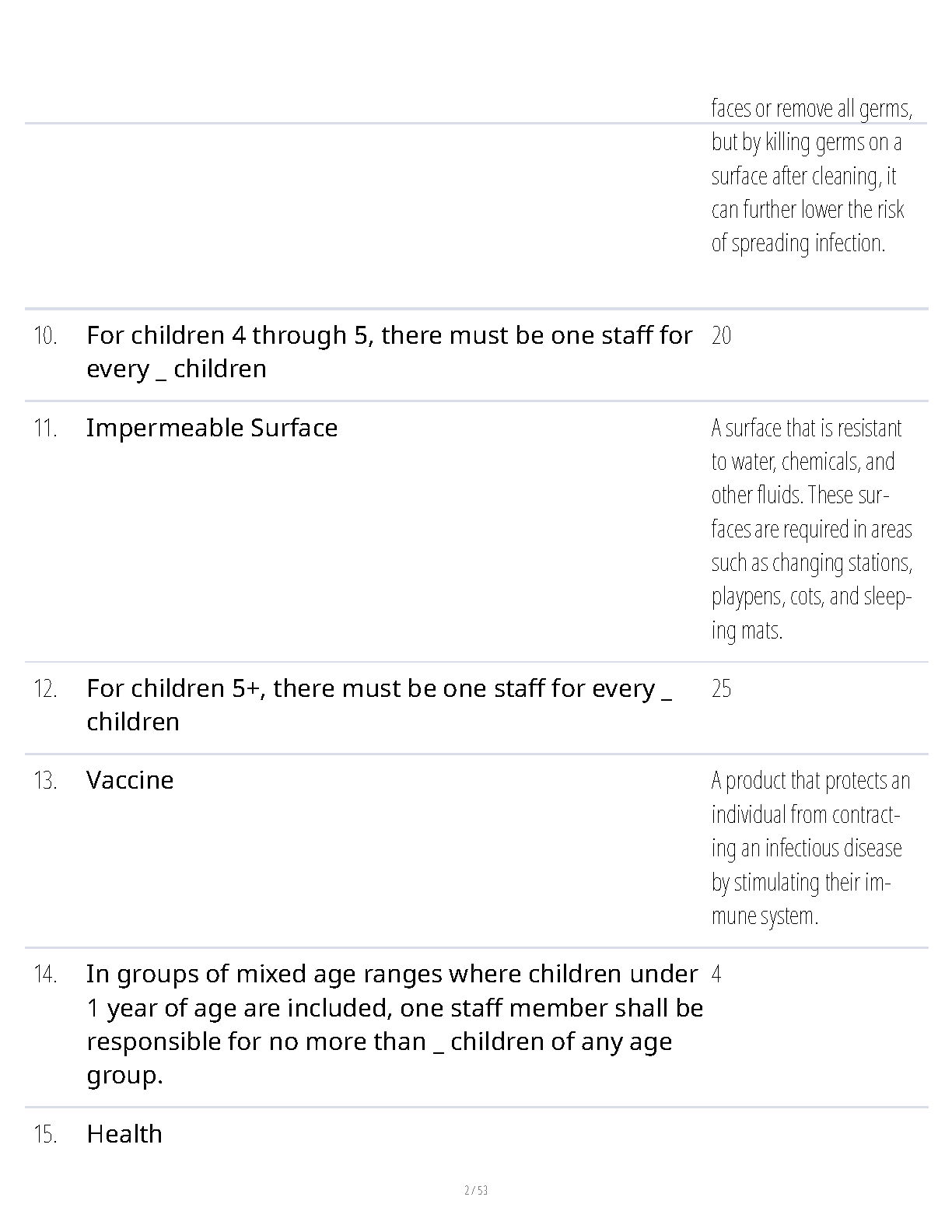Screen dimensions: 952x1232
Task: Click the question about children 5+ staffing
Action: pyautogui.click(x=379, y=705)
